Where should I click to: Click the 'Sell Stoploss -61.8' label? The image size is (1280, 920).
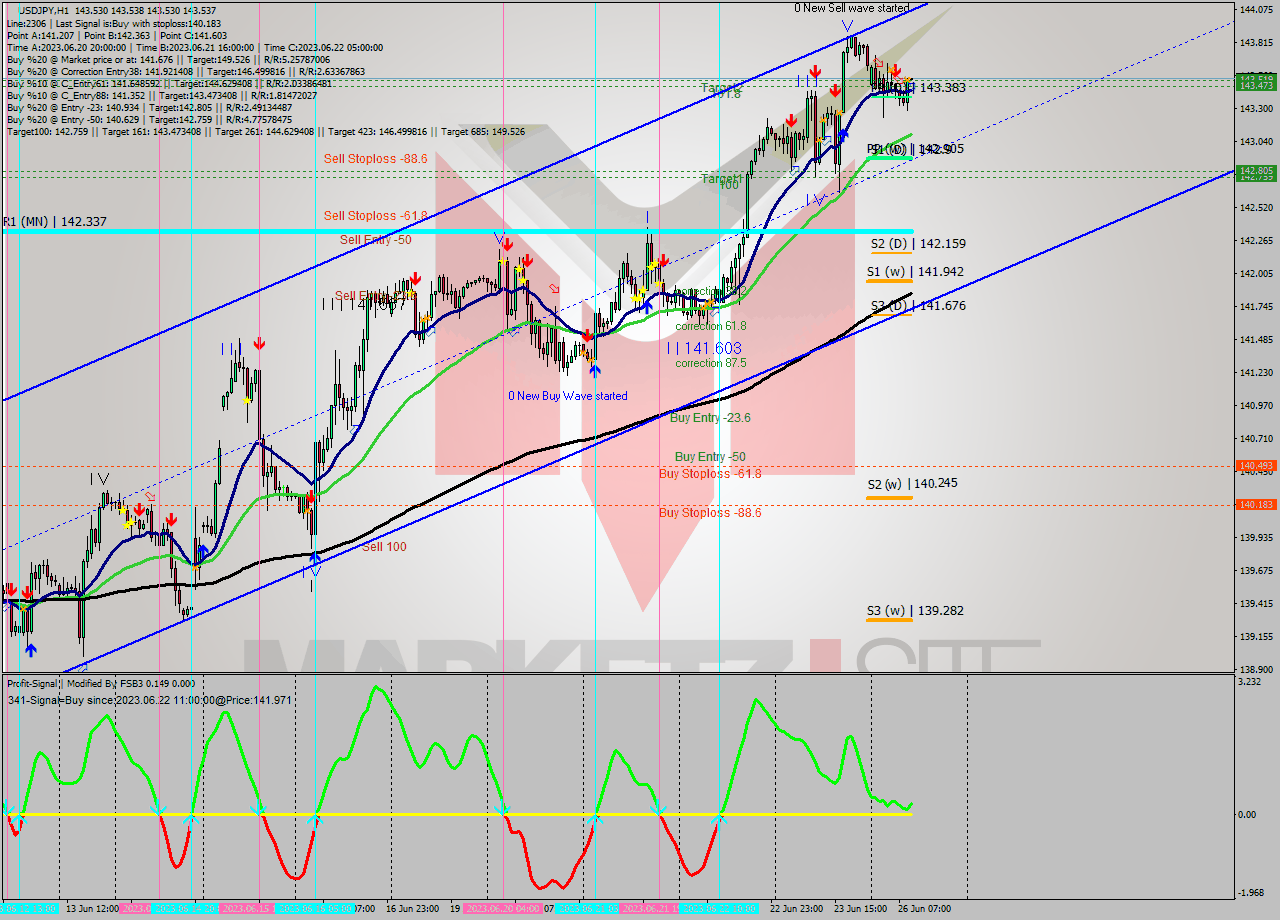(x=375, y=215)
